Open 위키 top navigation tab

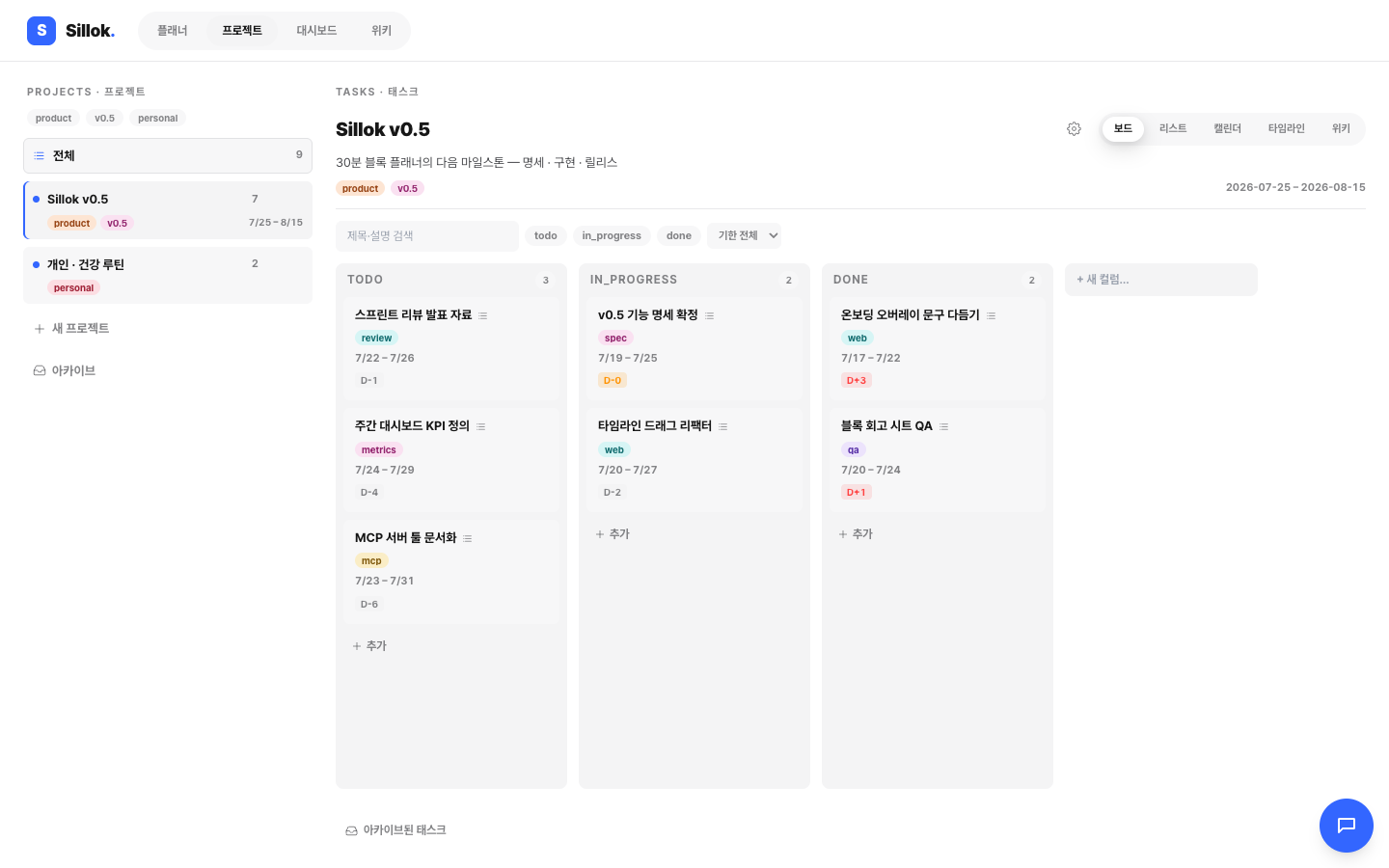point(382,31)
